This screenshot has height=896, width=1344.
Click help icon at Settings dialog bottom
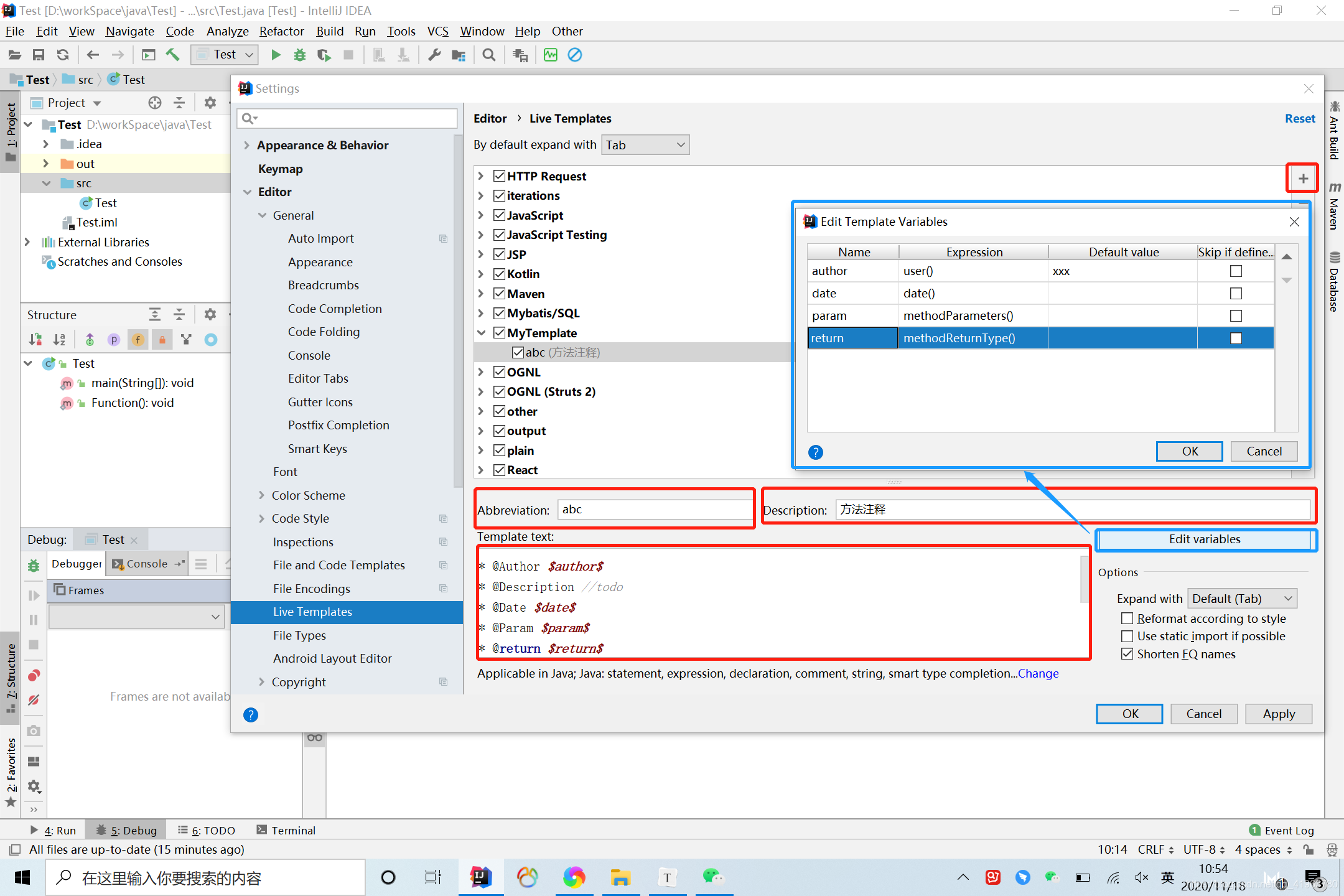pyautogui.click(x=251, y=715)
